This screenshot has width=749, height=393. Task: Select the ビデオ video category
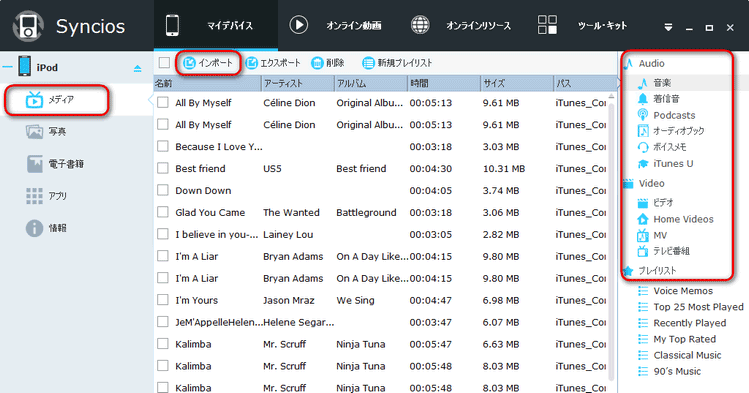pyautogui.click(x=655, y=203)
